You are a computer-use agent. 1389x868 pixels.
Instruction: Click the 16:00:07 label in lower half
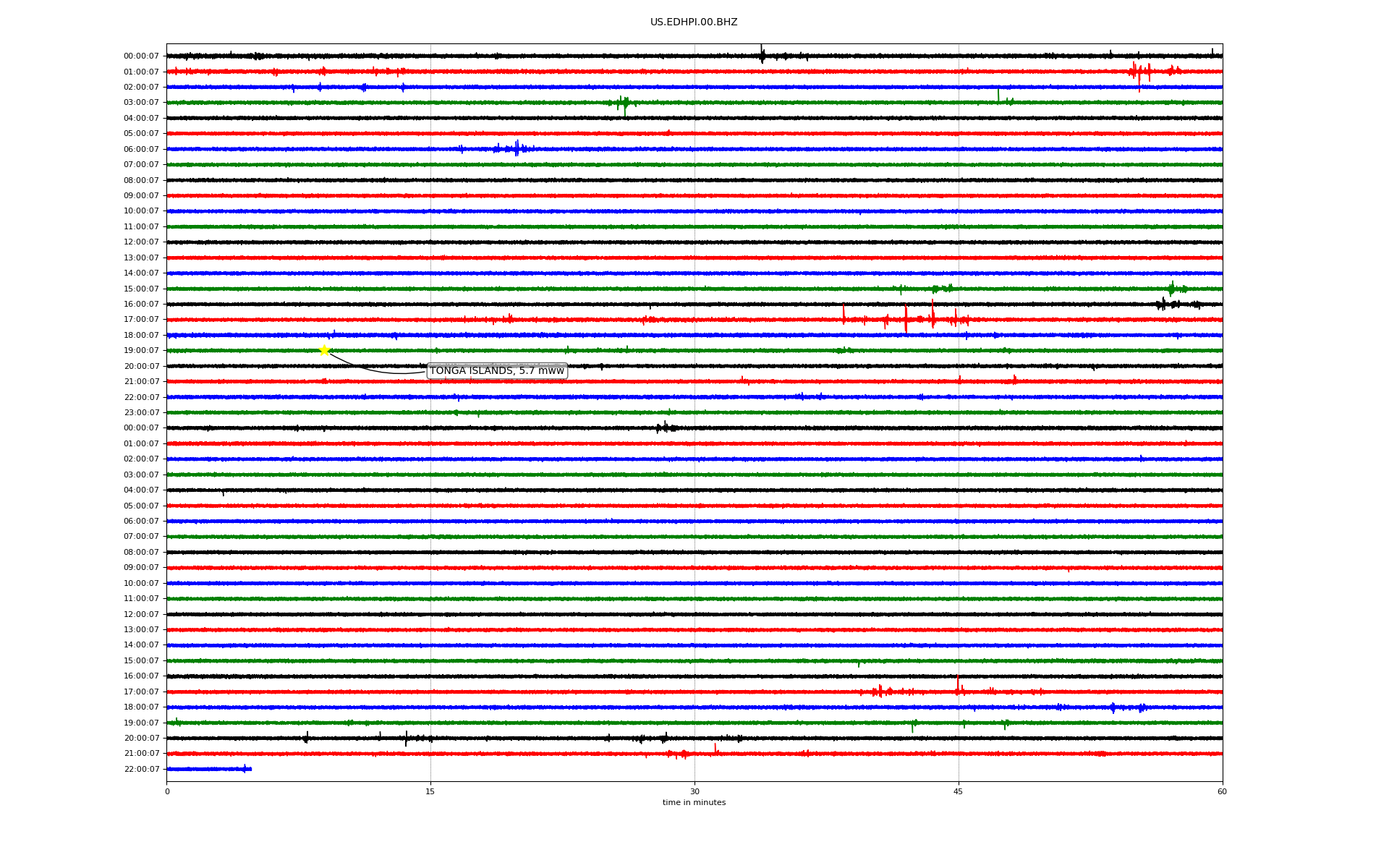click(x=141, y=676)
